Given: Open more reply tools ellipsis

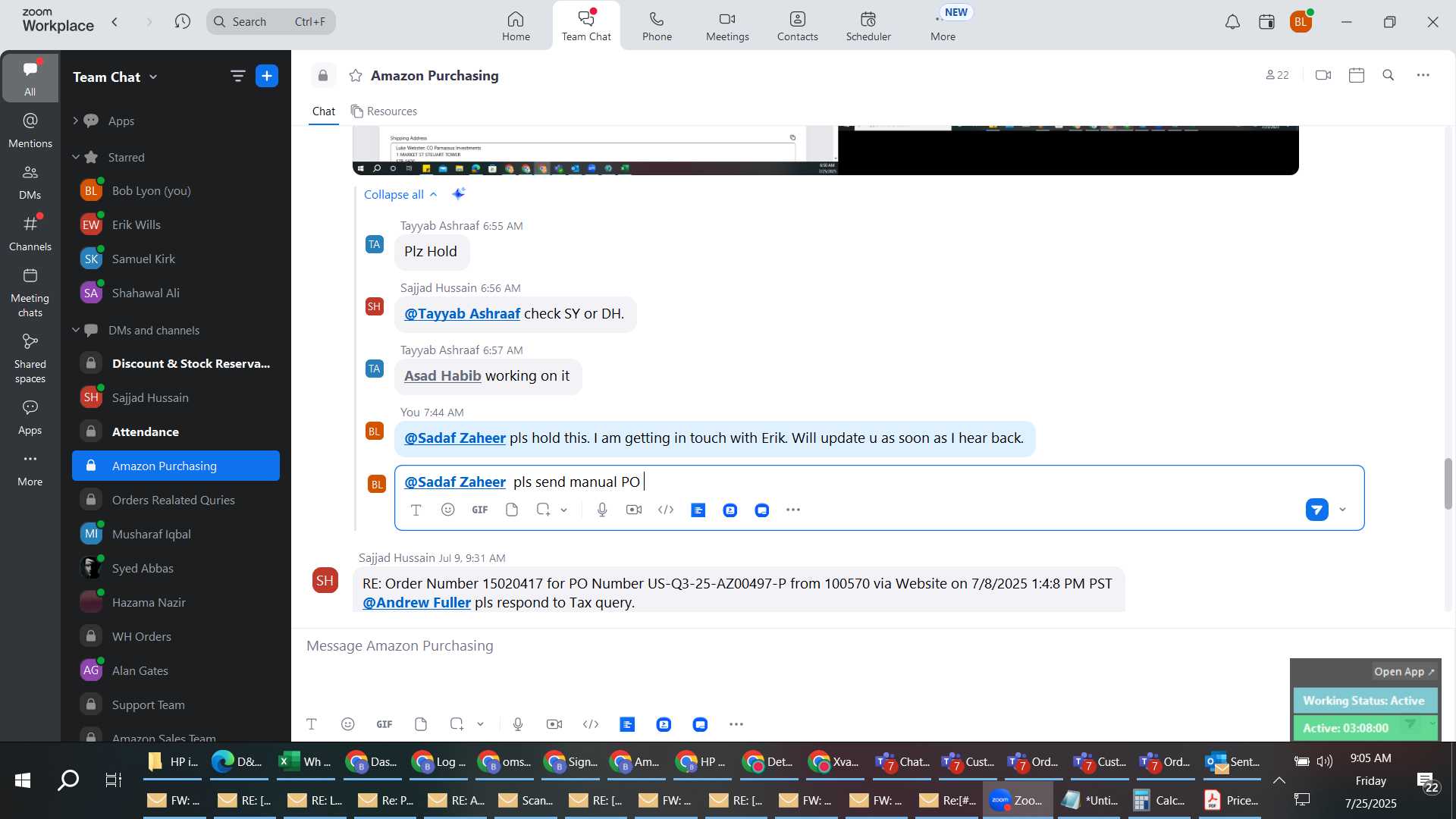Looking at the screenshot, I should [793, 510].
